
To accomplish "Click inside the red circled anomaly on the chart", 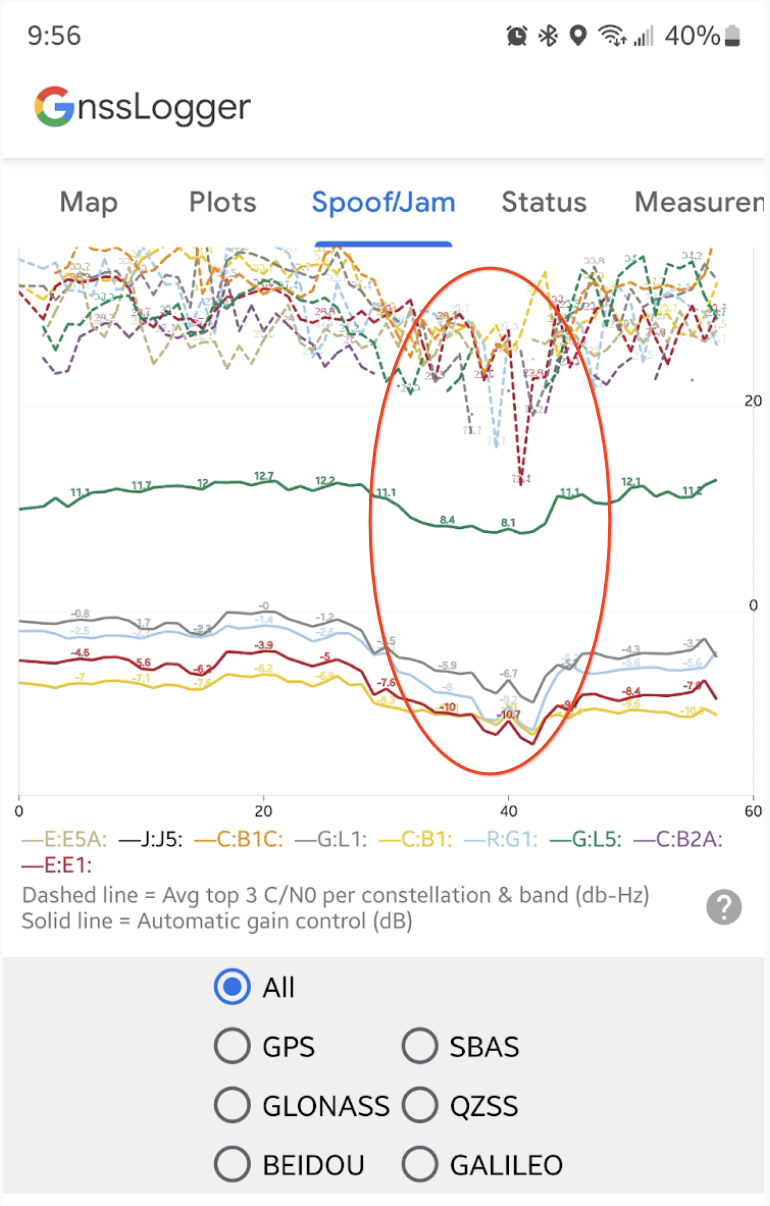I will coord(490,520).
